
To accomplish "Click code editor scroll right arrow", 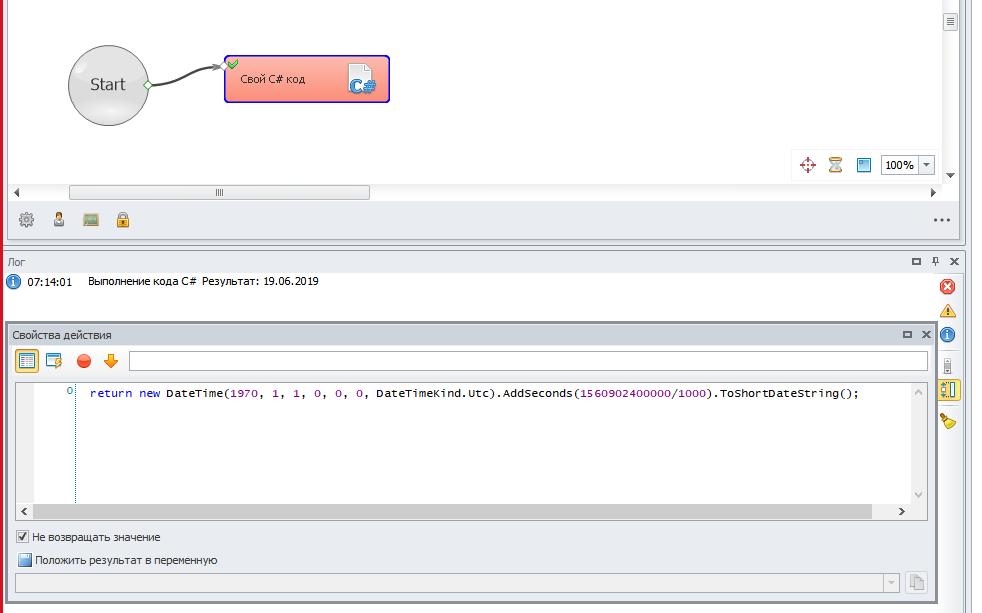I will point(902,512).
